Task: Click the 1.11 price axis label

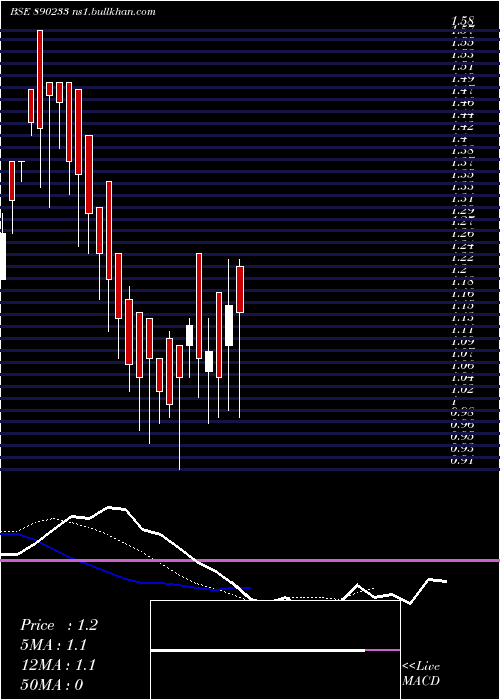Action: click(x=463, y=330)
